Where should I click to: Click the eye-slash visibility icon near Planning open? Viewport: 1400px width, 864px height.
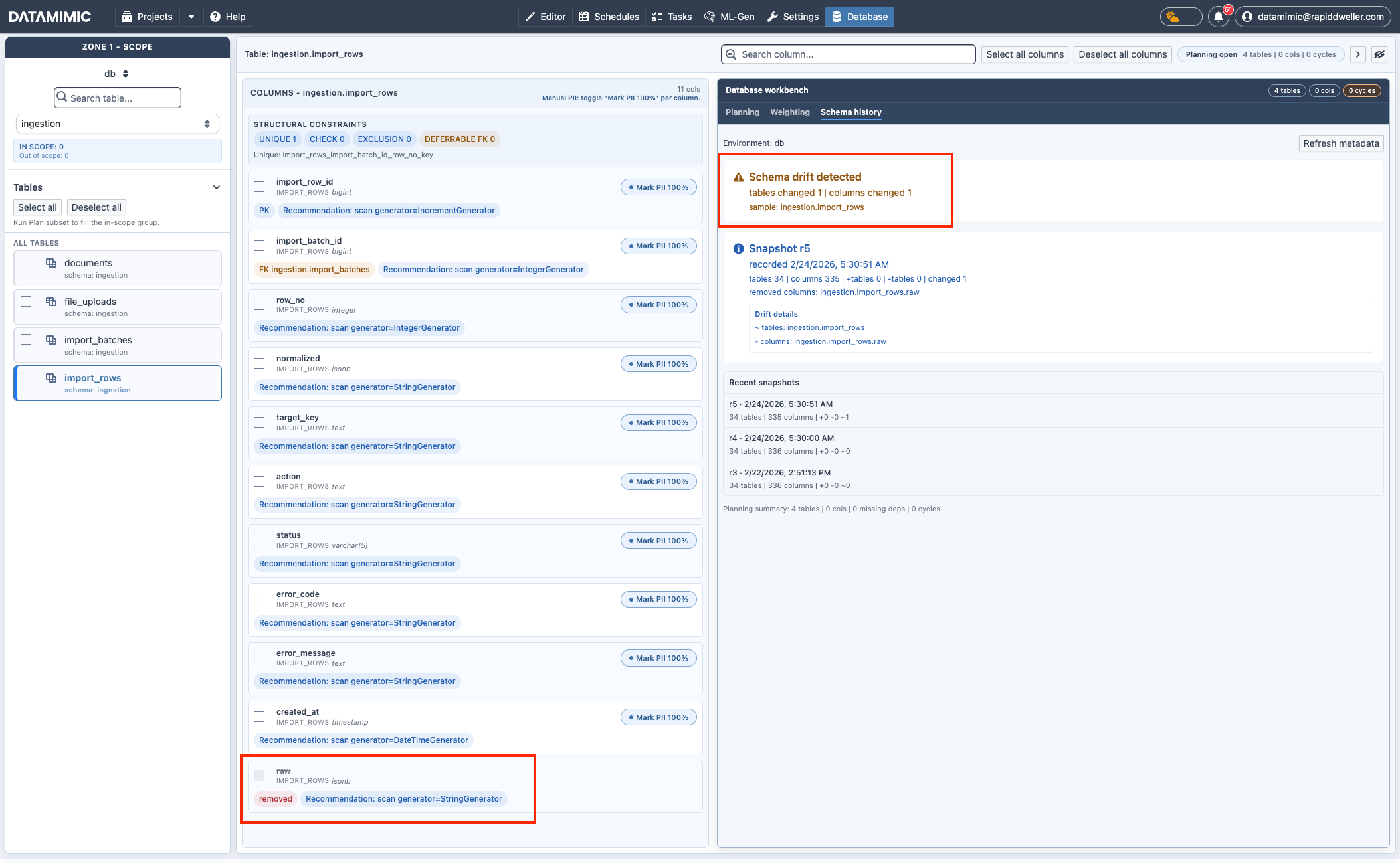[x=1380, y=54]
